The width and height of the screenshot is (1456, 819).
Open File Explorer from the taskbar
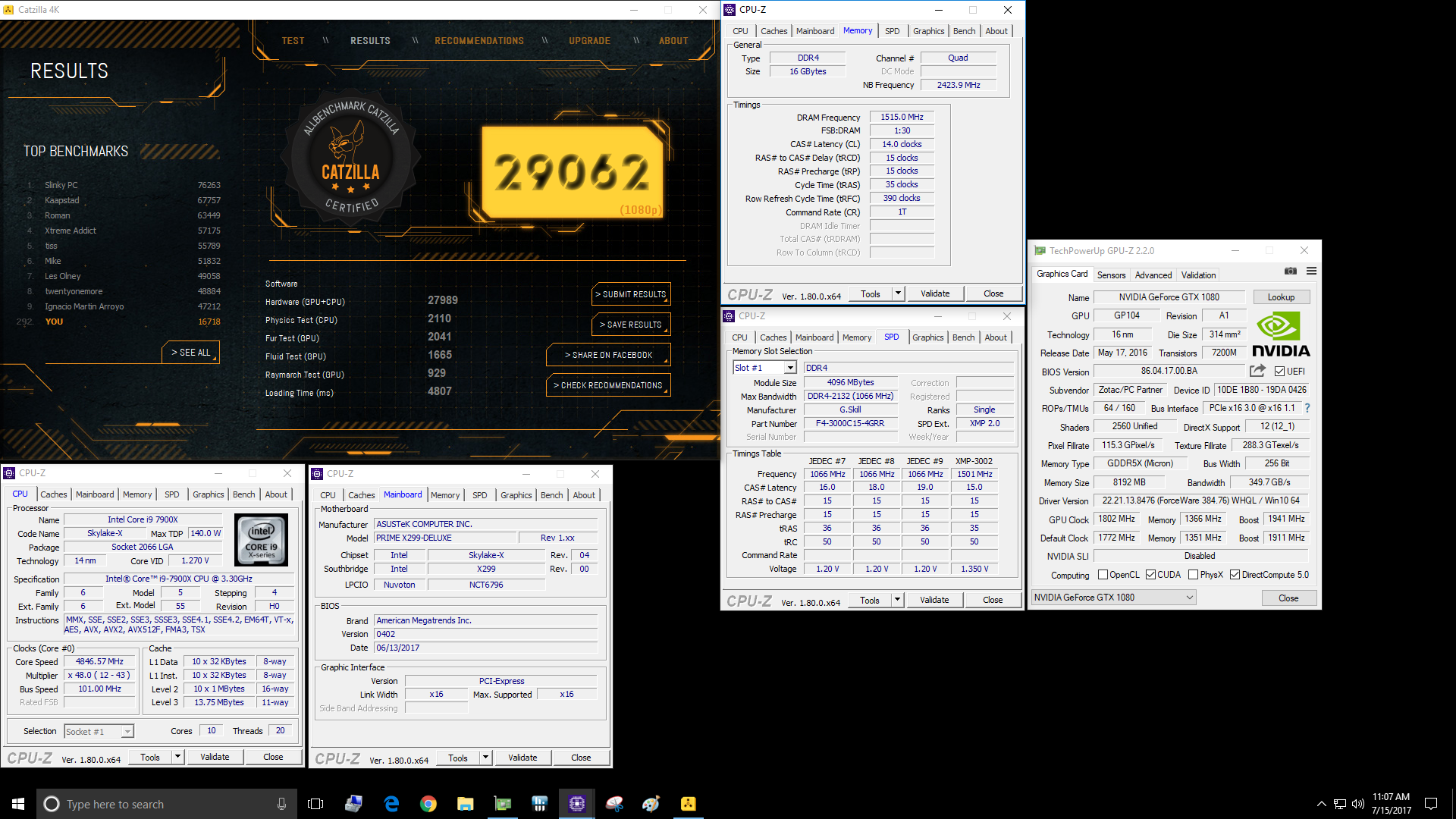pos(466,804)
